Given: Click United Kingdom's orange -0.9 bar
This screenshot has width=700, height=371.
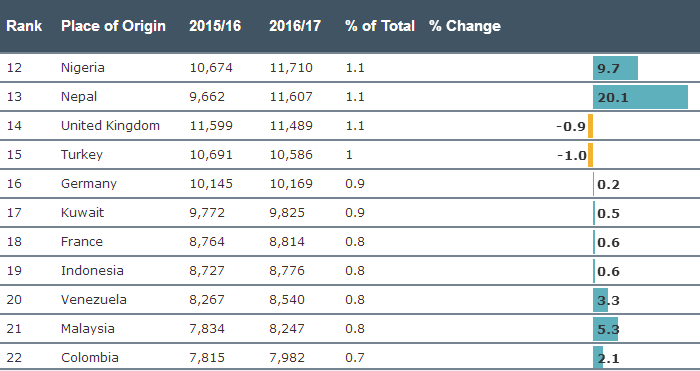Looking at the screenshot, I should click(x=590, y=126).
